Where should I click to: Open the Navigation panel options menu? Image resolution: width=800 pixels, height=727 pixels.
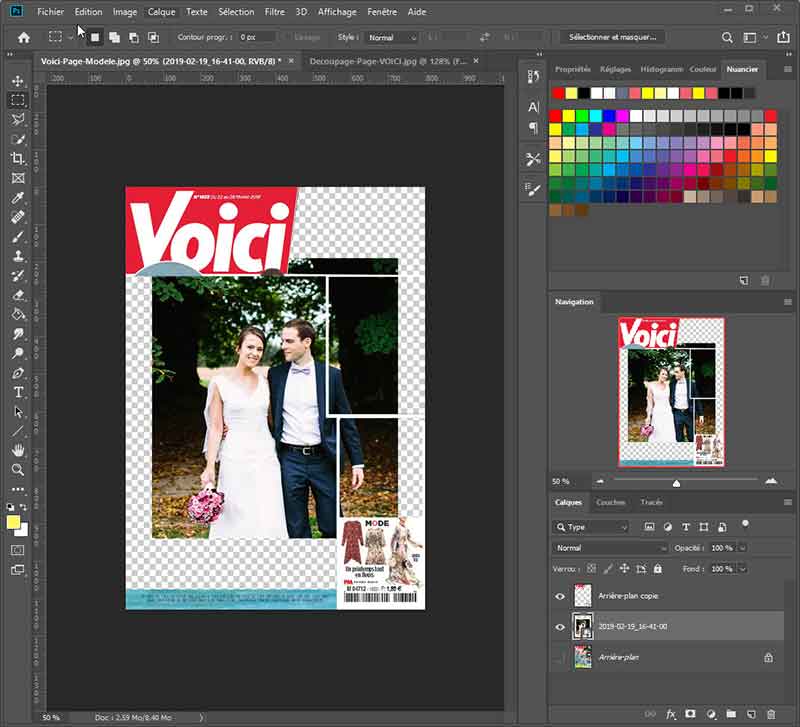click(788, 302)
